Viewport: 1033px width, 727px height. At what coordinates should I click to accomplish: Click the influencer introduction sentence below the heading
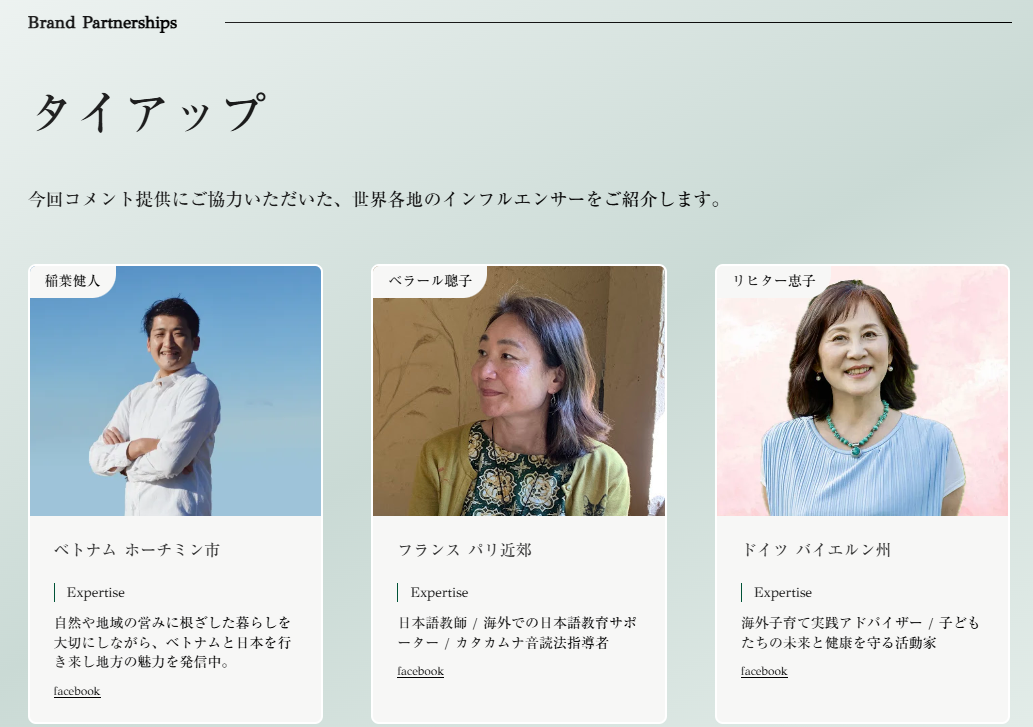[376, 199]
